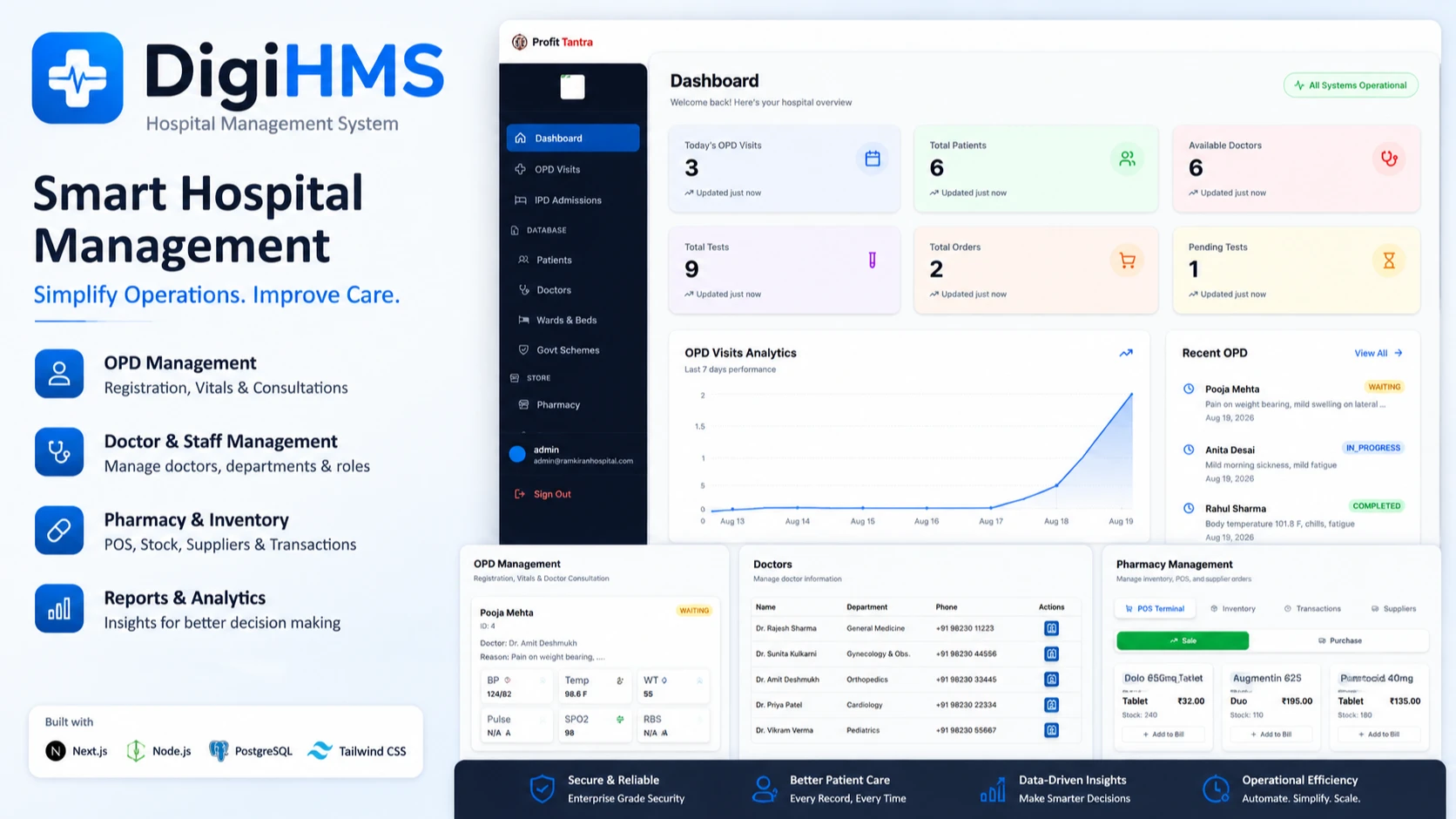Click the Next.js logo icon

click(56, 751)
